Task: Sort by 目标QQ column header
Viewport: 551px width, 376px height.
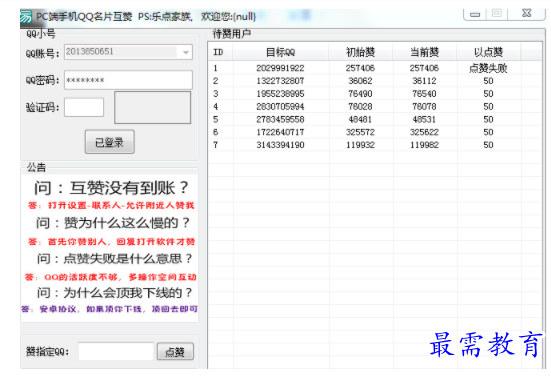Action: pos(280,52)
